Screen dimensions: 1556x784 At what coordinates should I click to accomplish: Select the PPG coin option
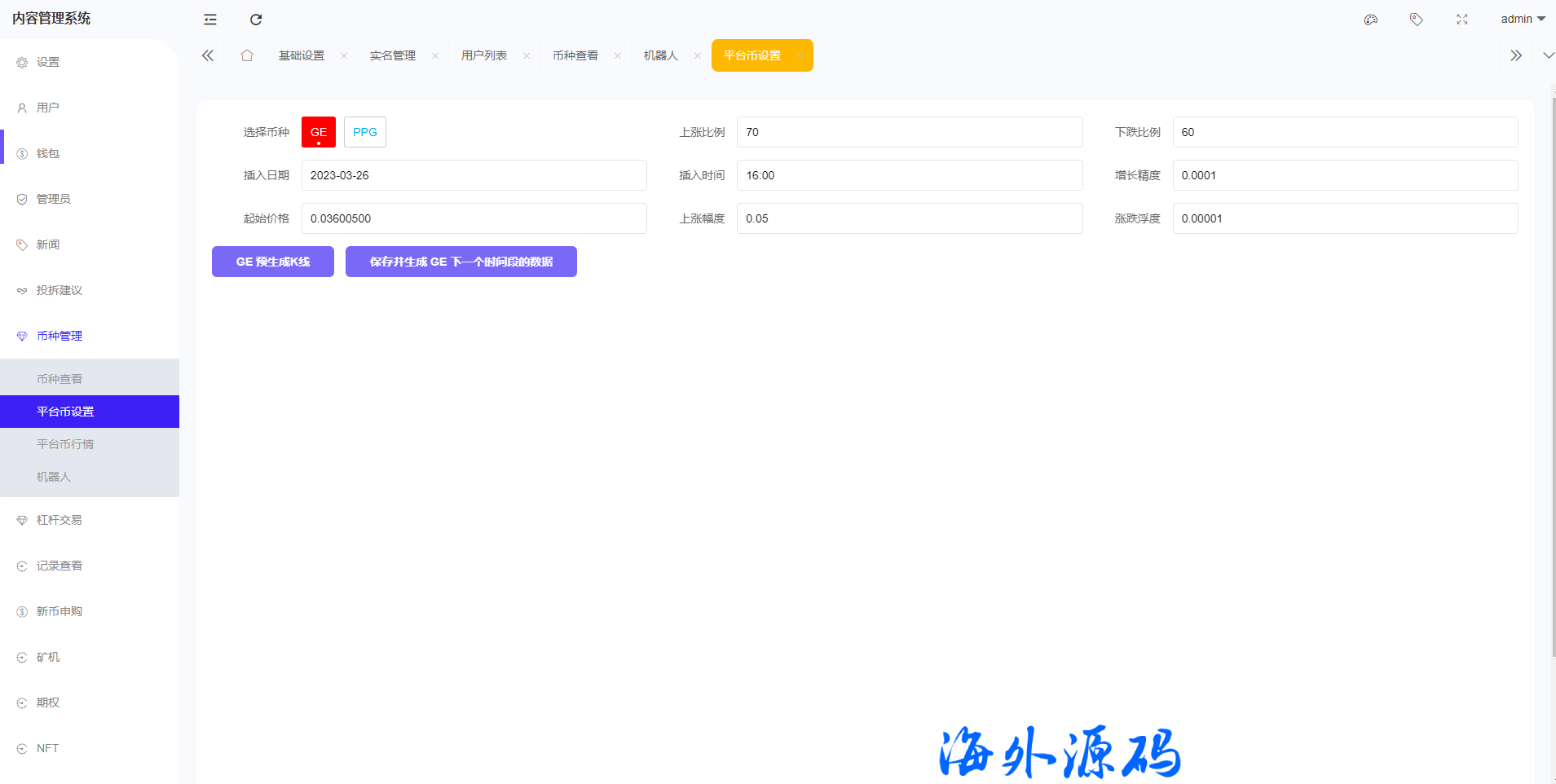click(x=365, y=132)
